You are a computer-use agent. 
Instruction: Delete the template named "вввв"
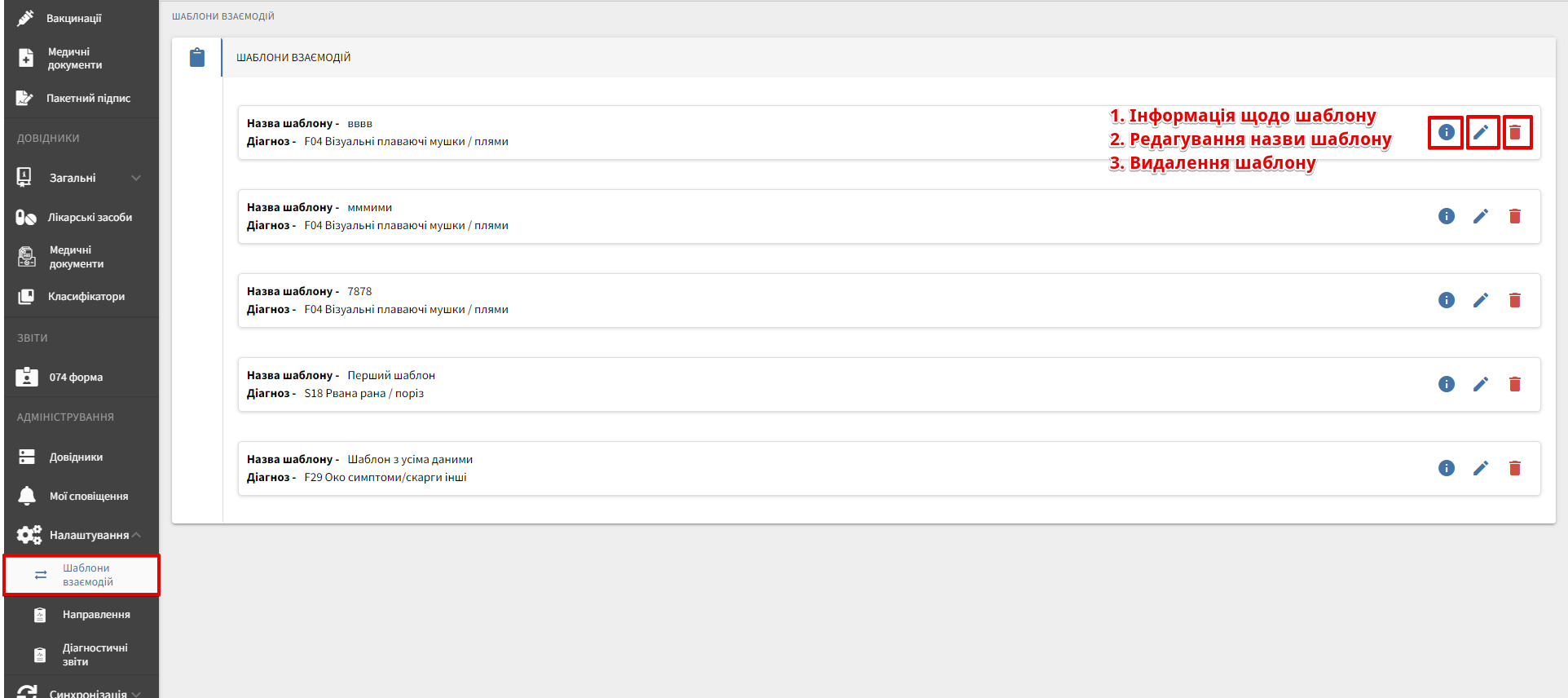coord(1515,132)
